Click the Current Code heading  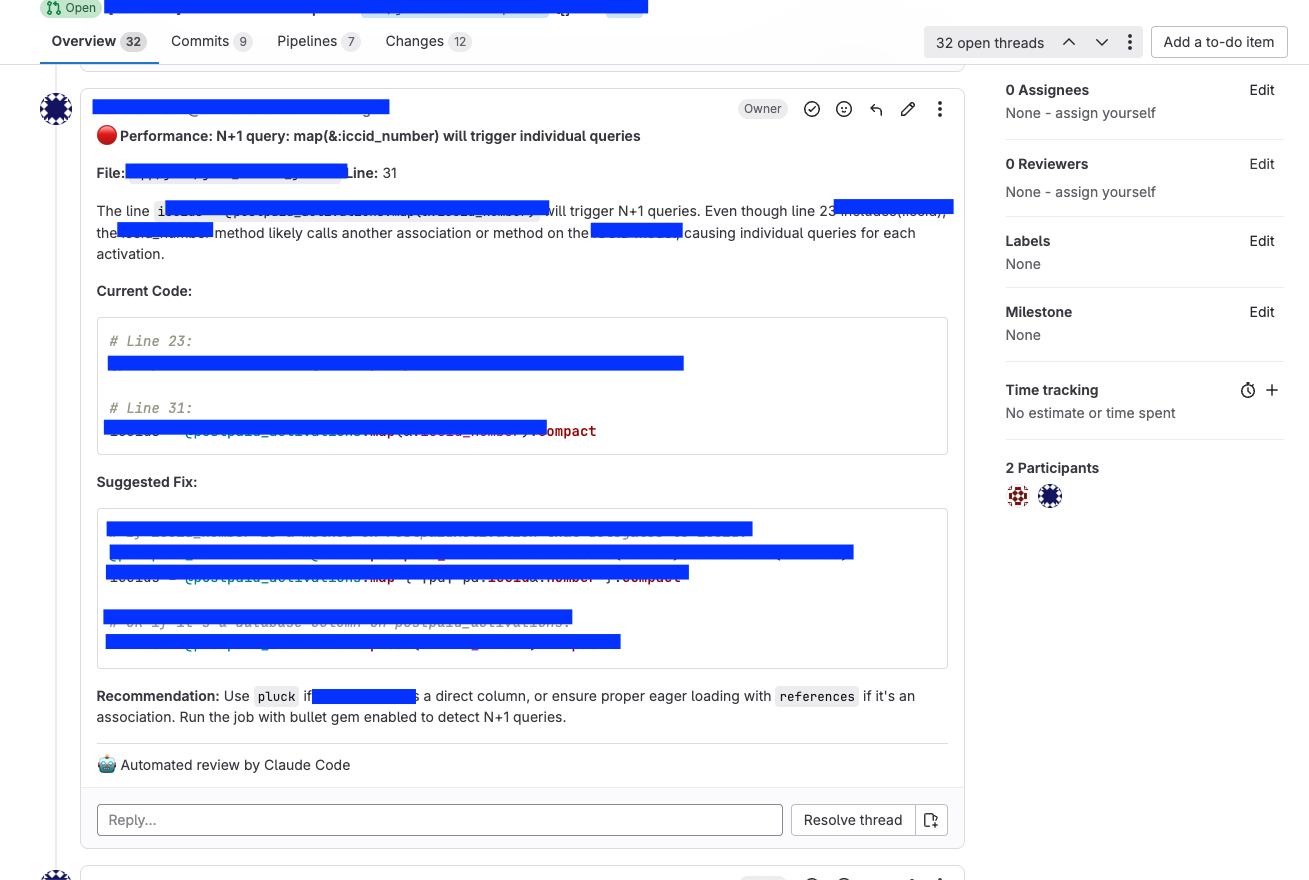pos(144,291)
